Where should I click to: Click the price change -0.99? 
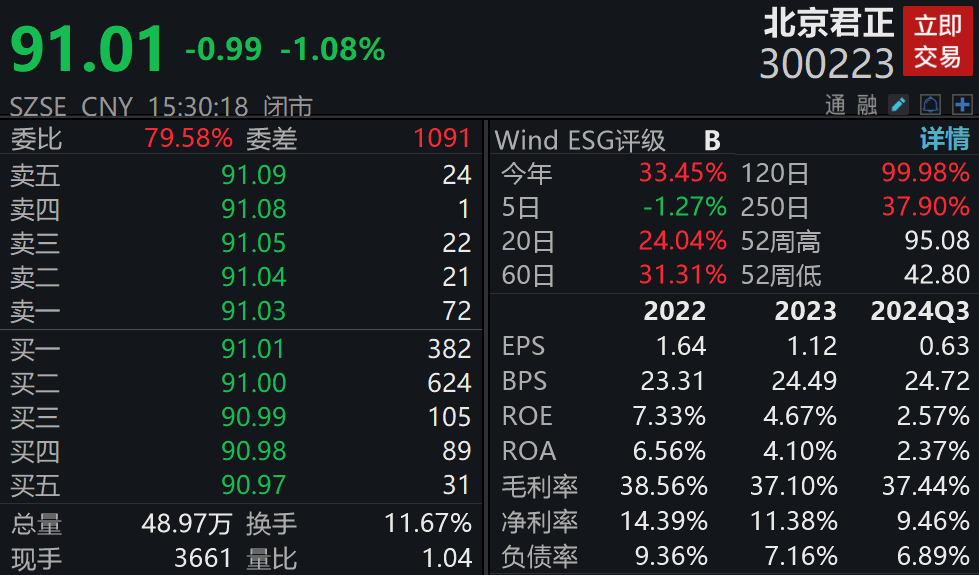224,49
